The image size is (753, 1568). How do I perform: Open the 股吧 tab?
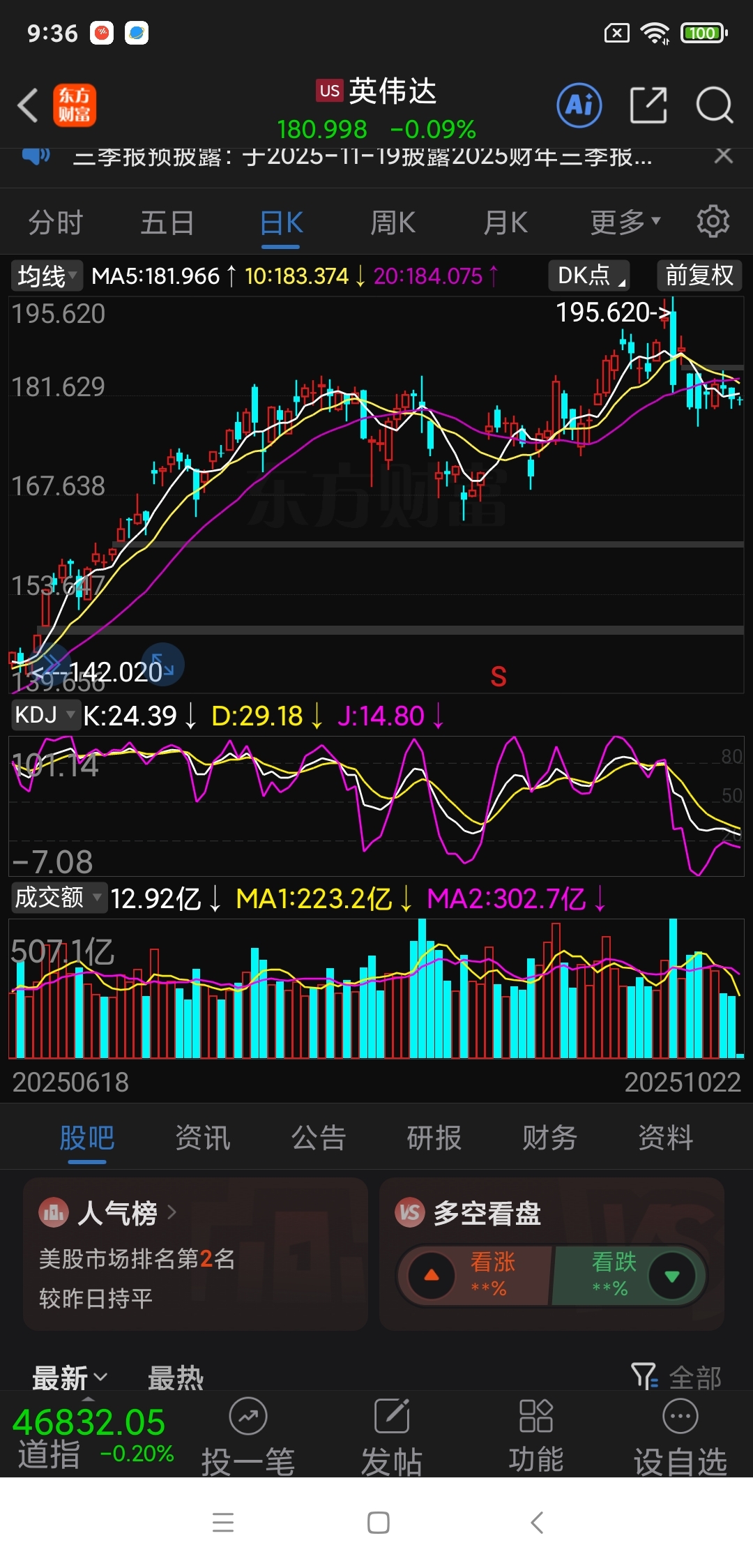86,1138
